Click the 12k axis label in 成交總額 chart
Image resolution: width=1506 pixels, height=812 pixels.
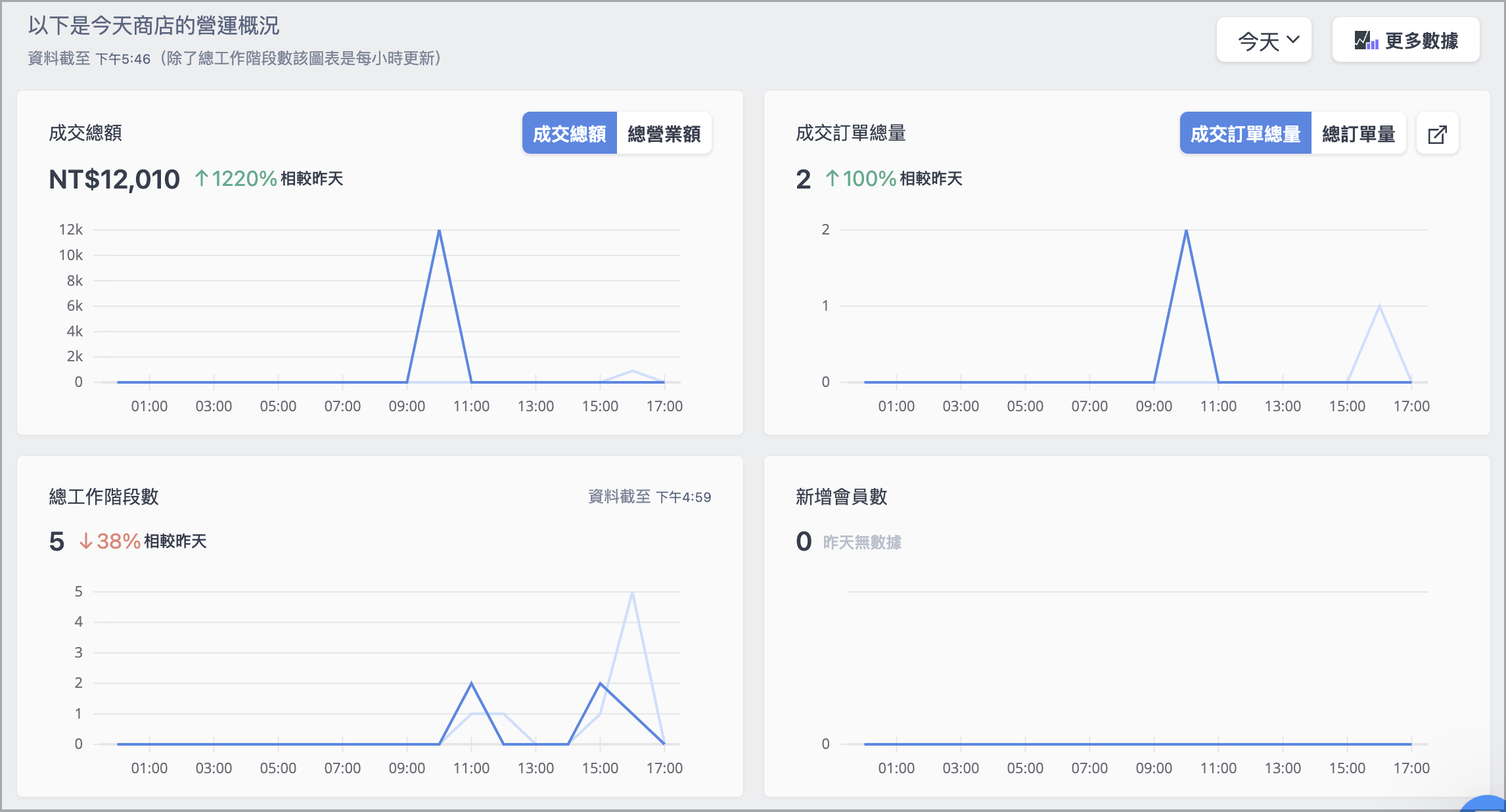coord(71,229)
